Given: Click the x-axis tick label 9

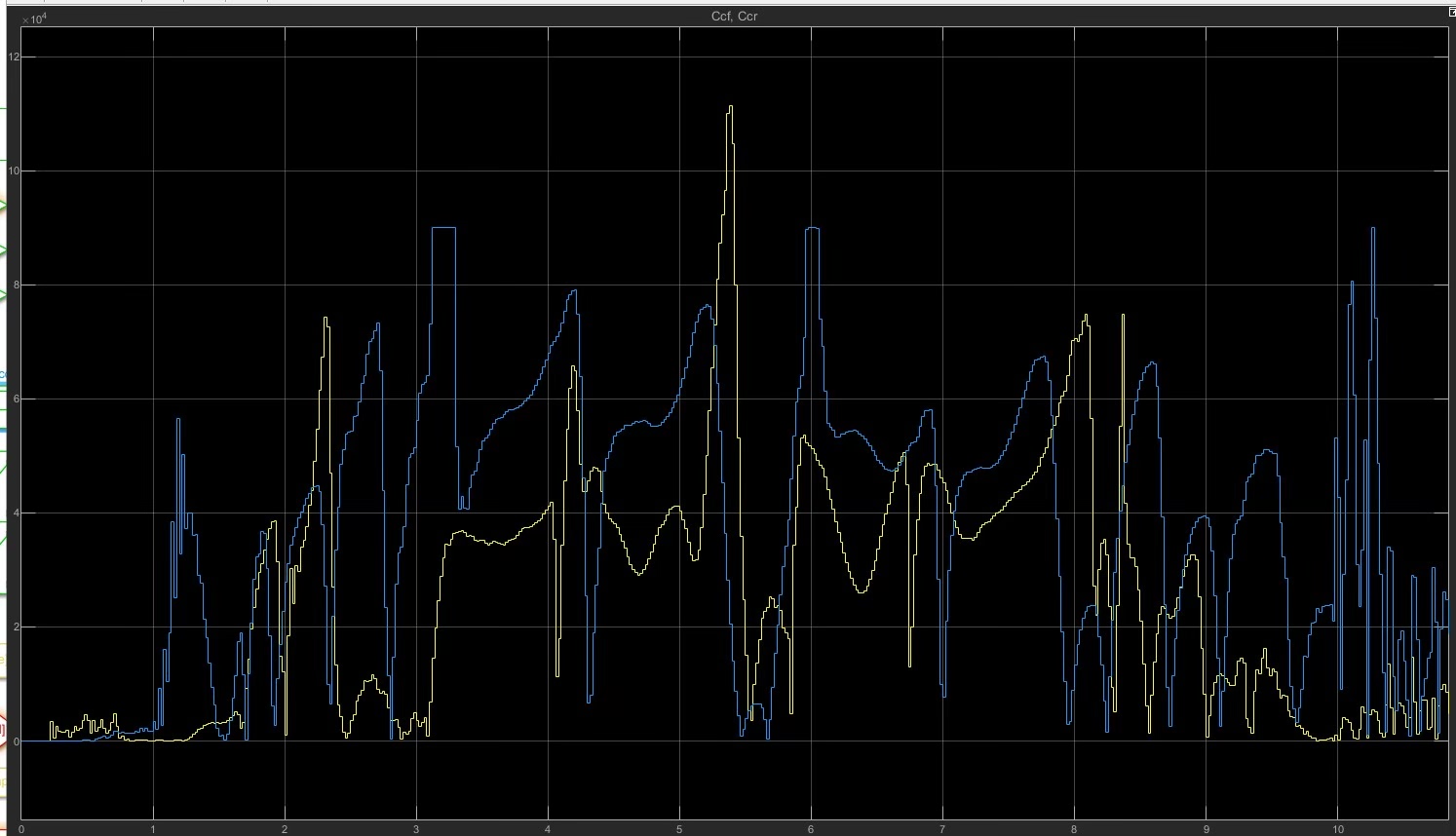Looking at the screenshot, I should [1207, 829].
